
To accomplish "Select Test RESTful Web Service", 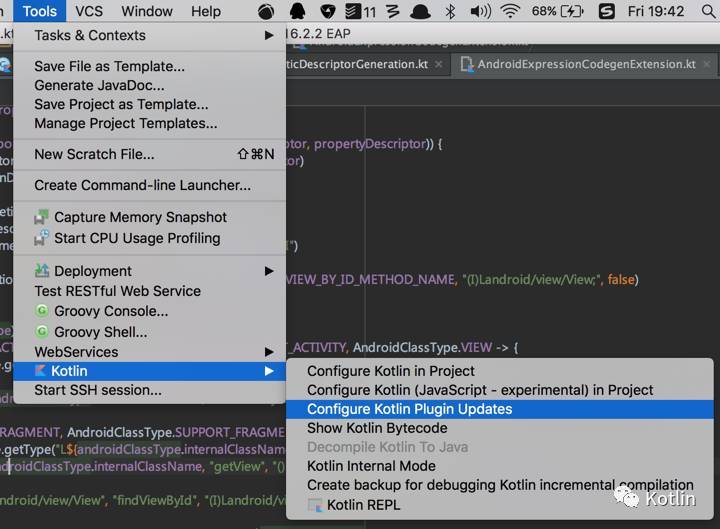I will 150,291.
